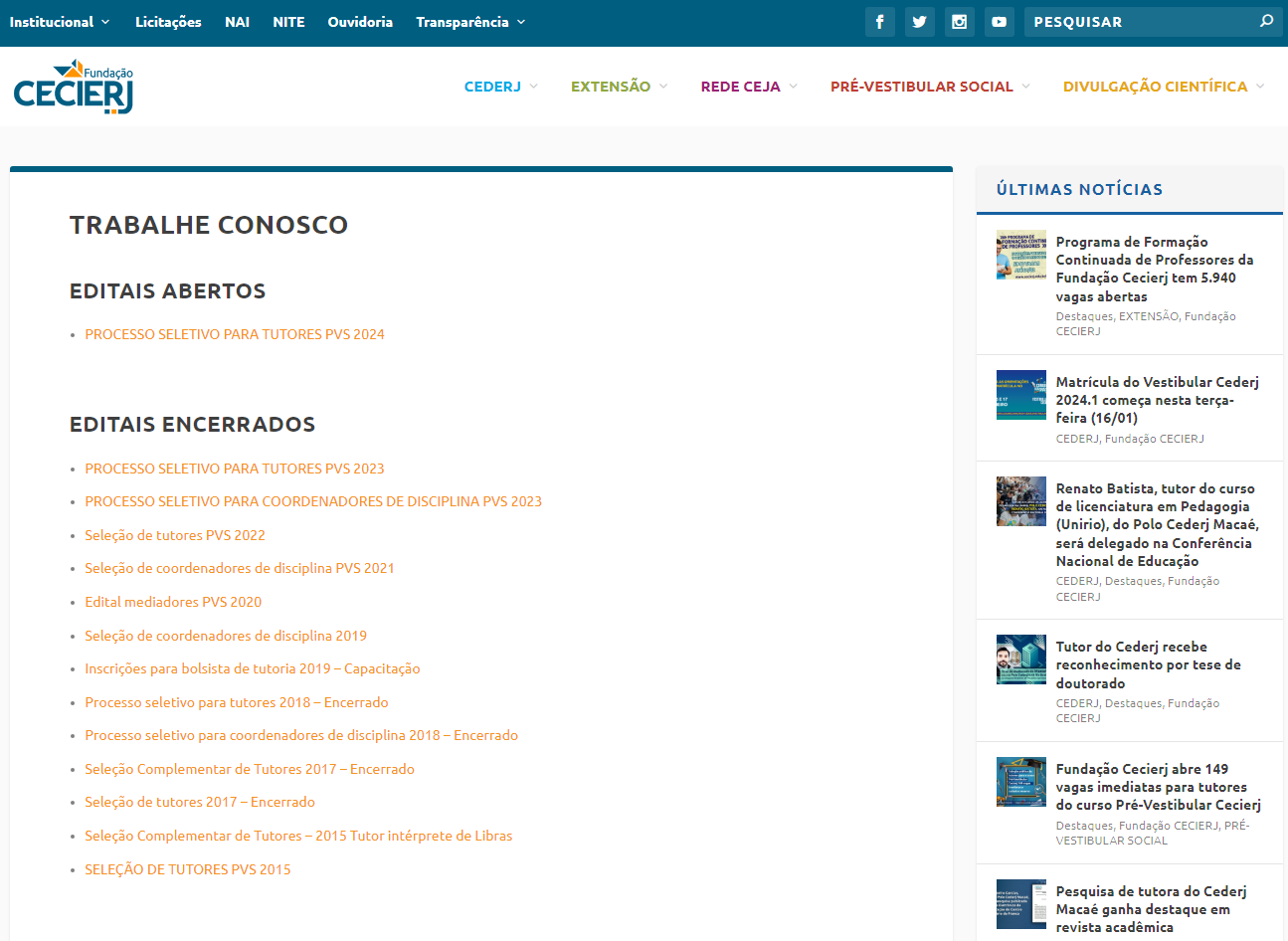Open PRÉ-VESTIBULAR SOCIAL category under 149 vagas
Viewport: 1288px width, 941px height.
(1153, 833)
